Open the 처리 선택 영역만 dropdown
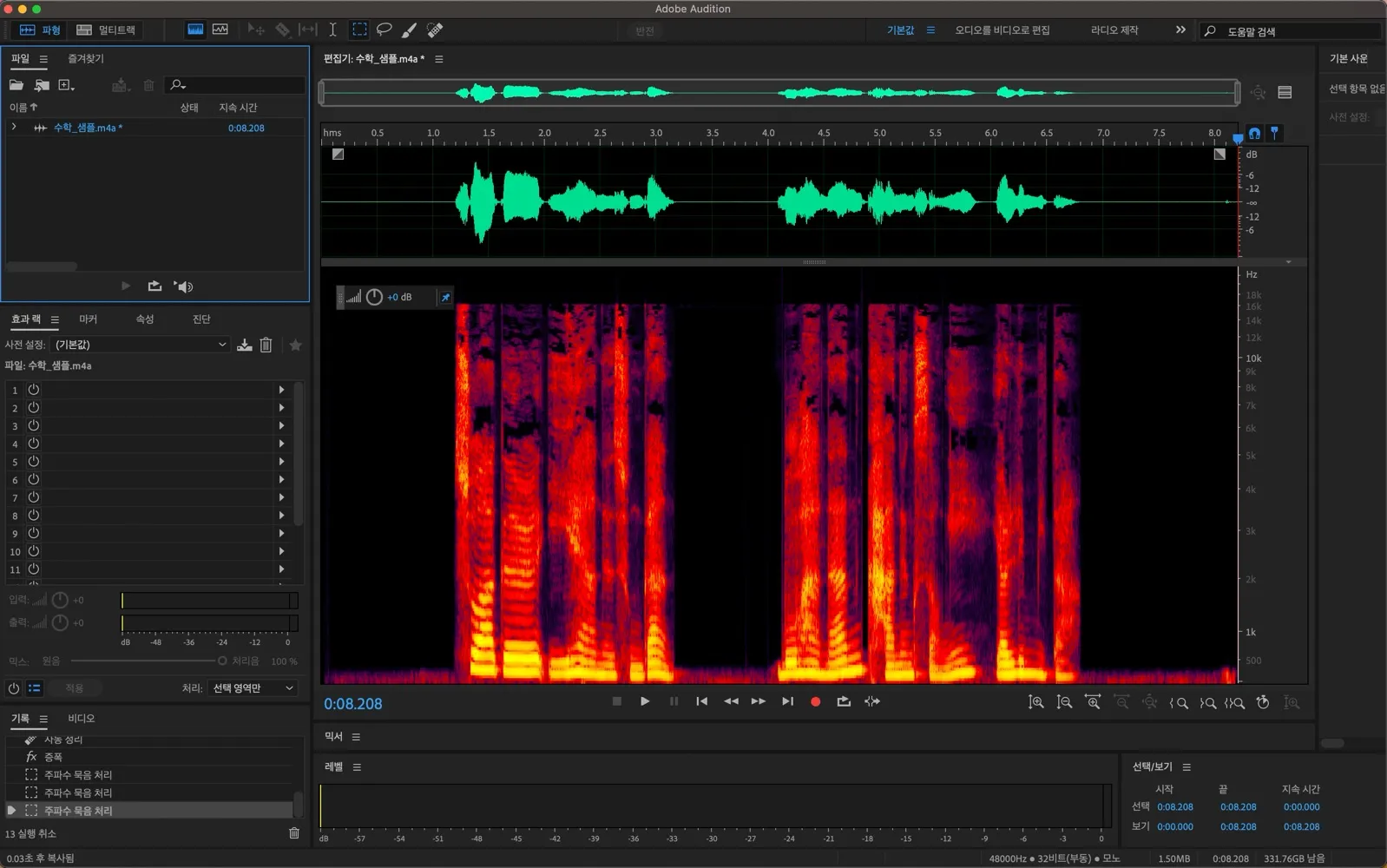Screen dimensions: 1387x868 pyautogui.click(x=253, y=688)
